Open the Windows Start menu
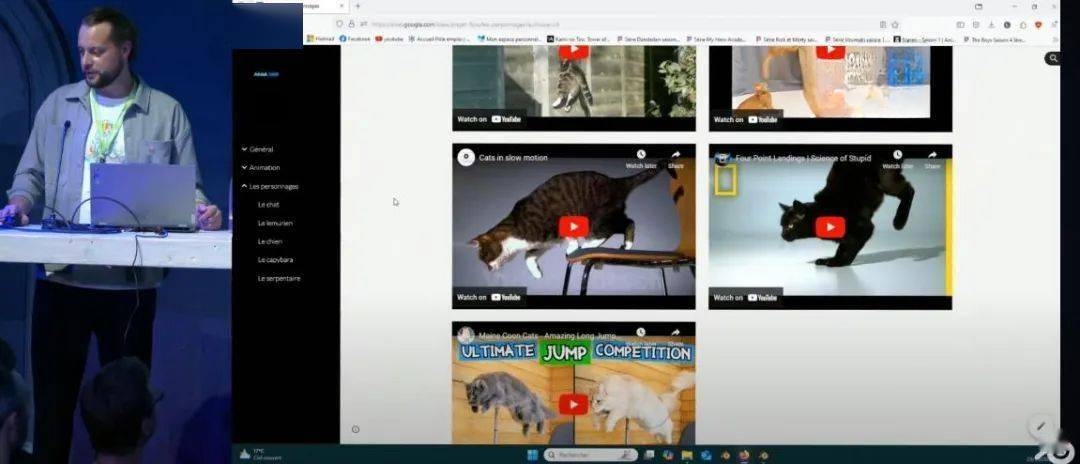 click(532, 455)
